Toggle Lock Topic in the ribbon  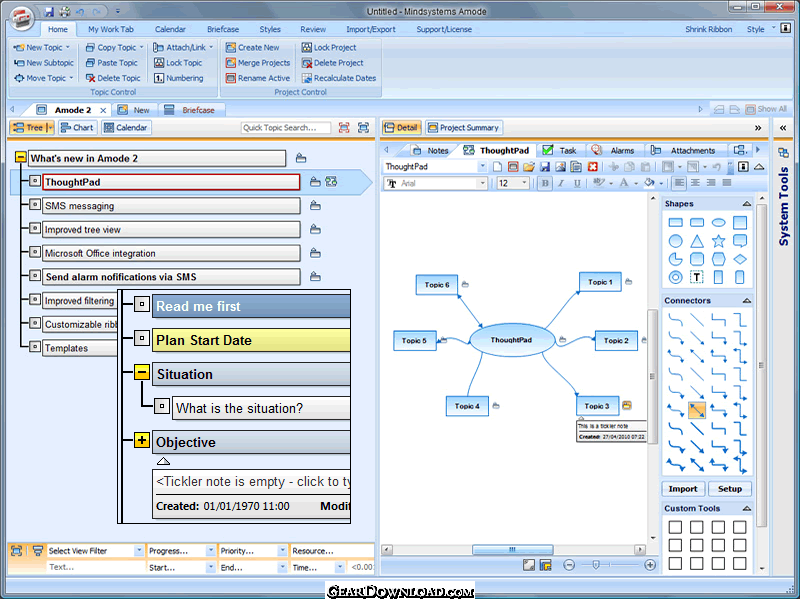(178, 63)
